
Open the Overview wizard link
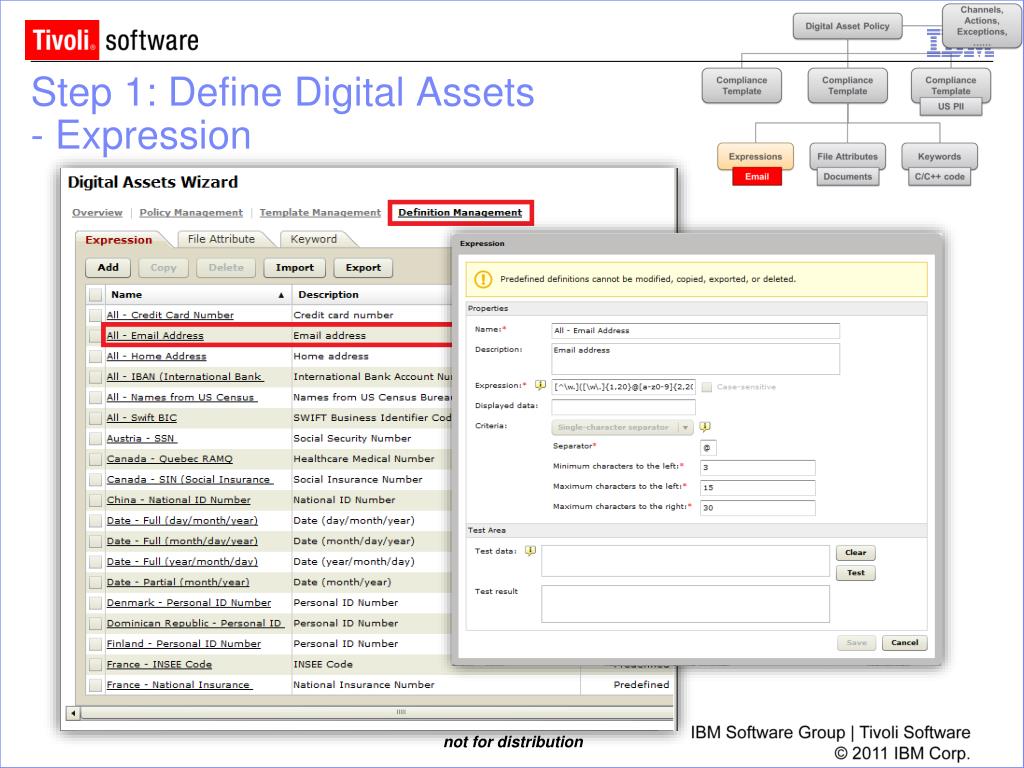(97, 212)
